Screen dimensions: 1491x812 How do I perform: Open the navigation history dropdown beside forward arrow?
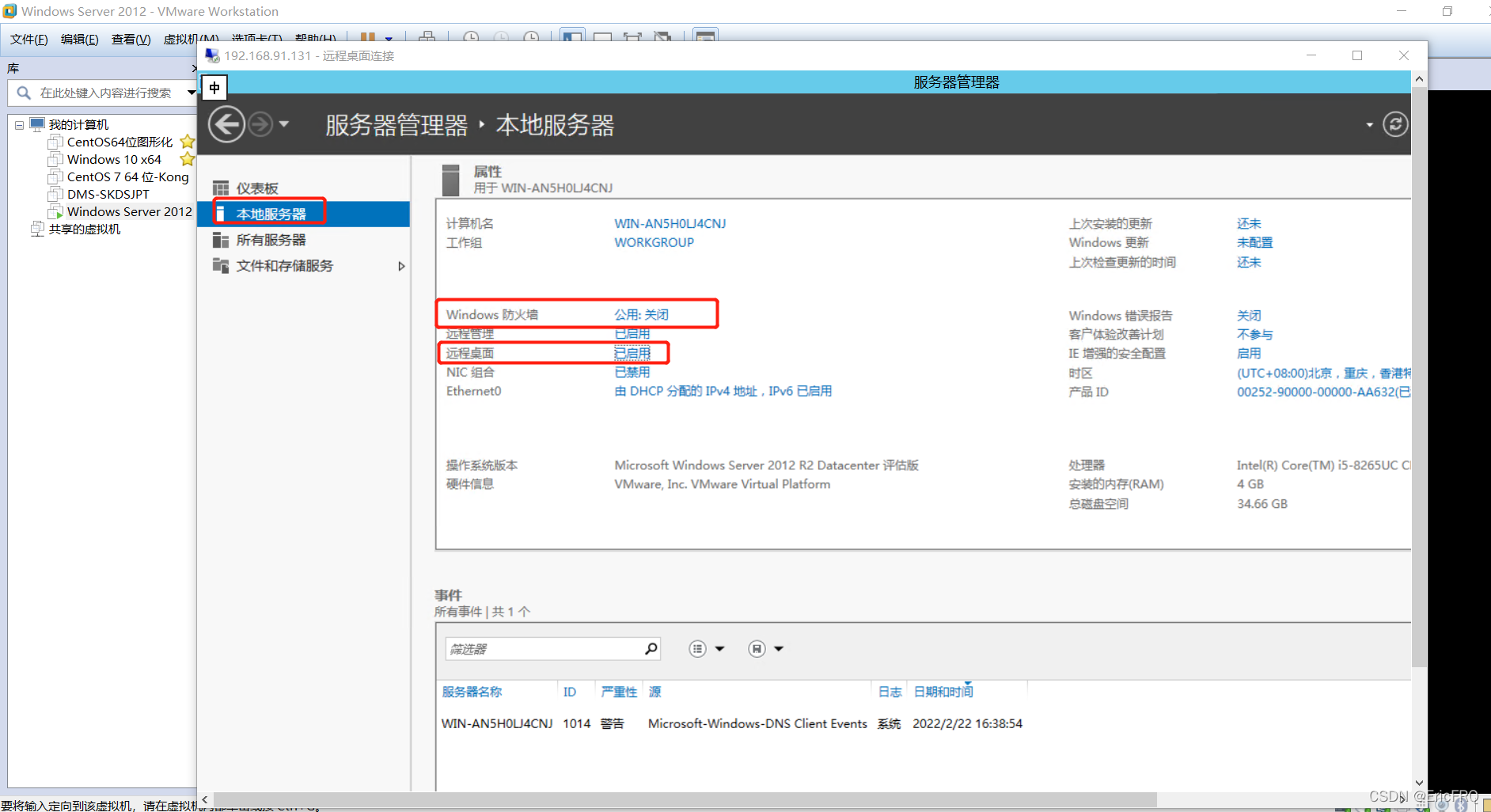point(284,124)
